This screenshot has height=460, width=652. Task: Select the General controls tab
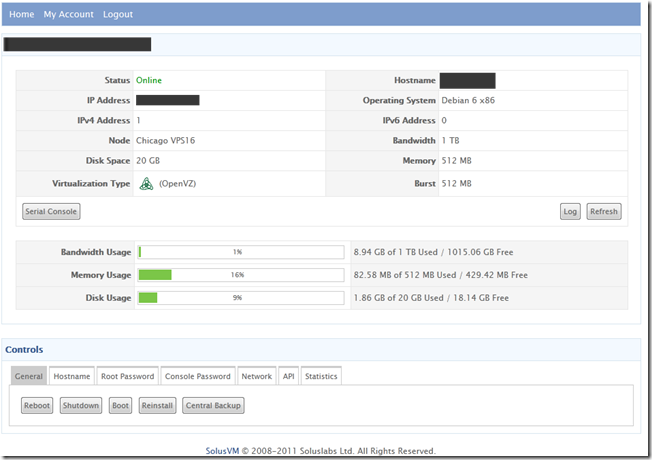29,376
